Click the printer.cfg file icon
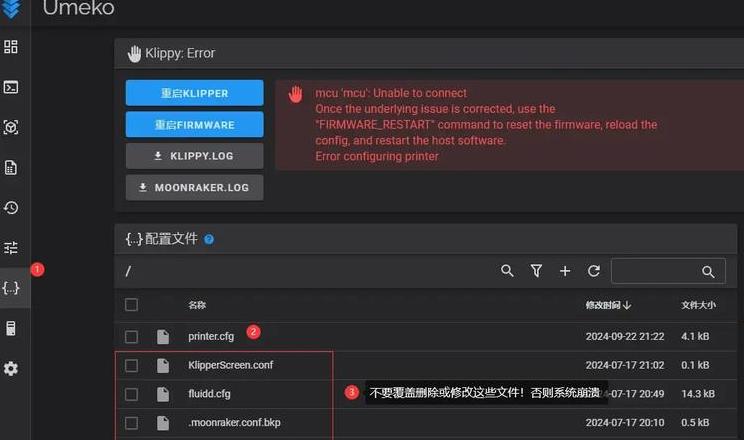This screenshot has width=744, height=440. coord(163,337)
